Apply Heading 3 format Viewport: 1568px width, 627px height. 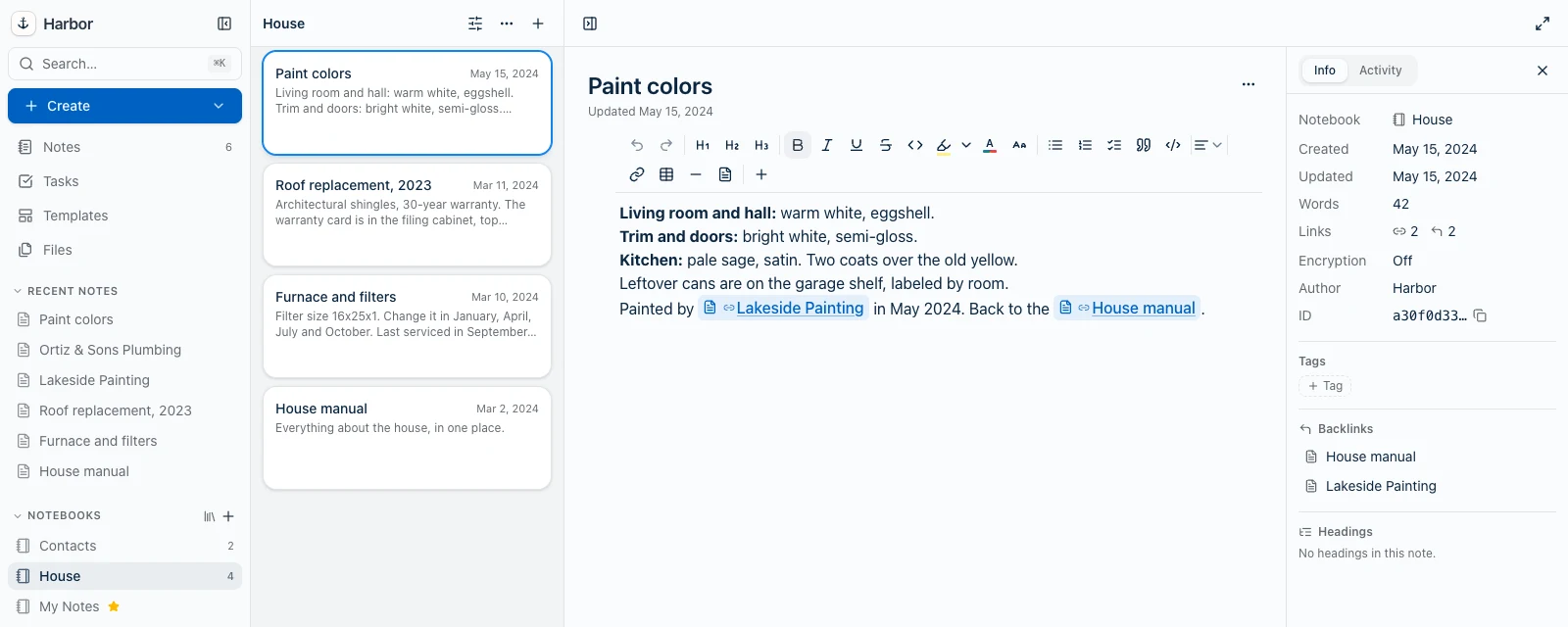761,145
